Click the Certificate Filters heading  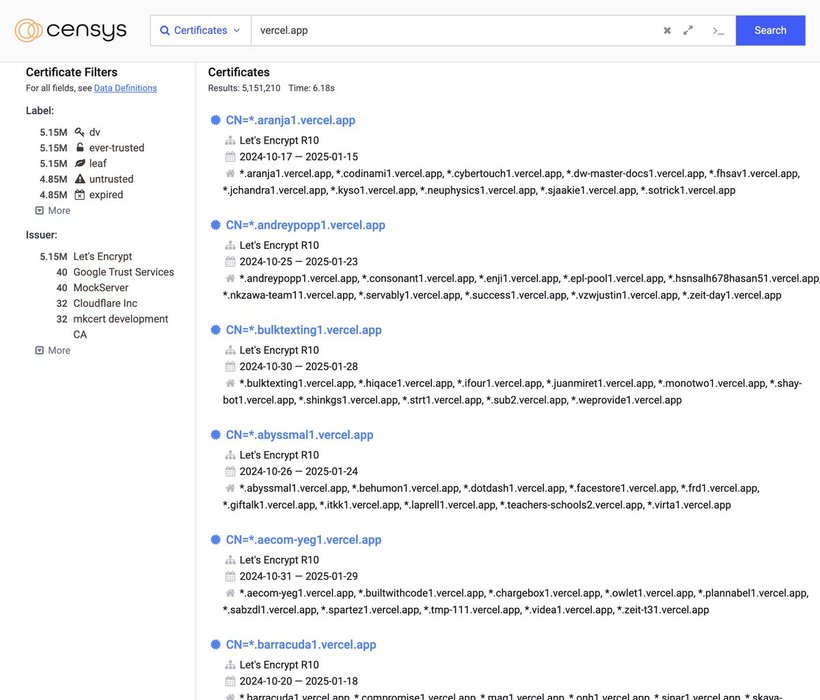coord(72,72)
